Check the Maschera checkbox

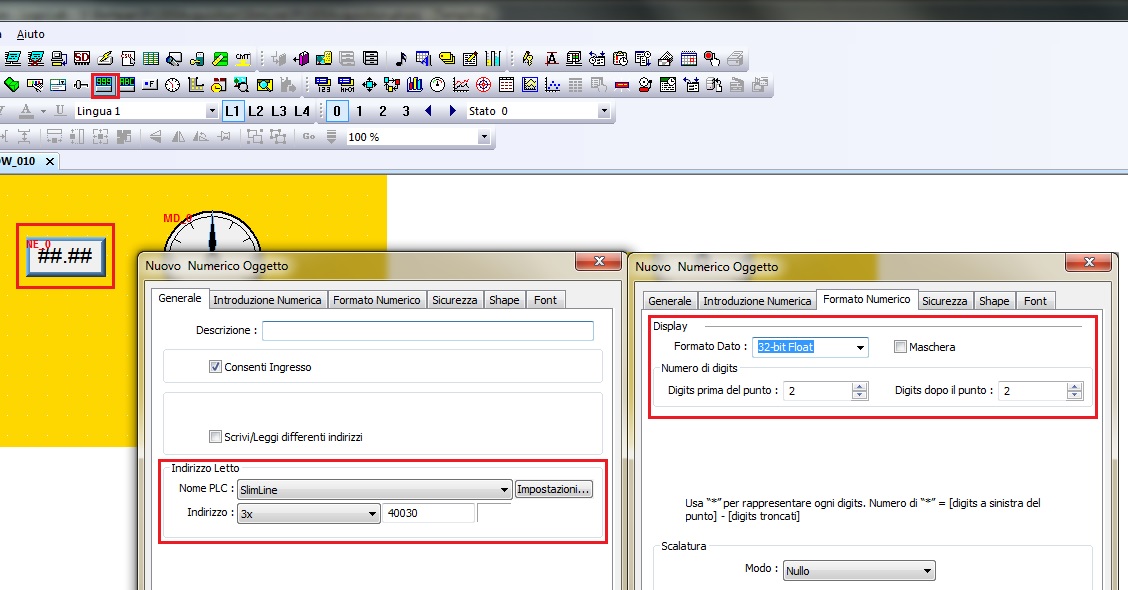(900, 347)
